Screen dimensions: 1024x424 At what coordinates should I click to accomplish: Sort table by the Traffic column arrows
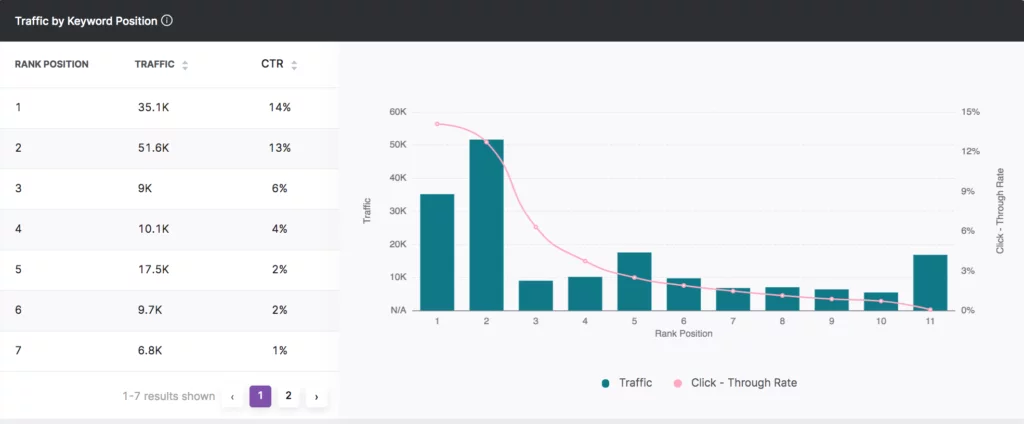pos(185,65)
